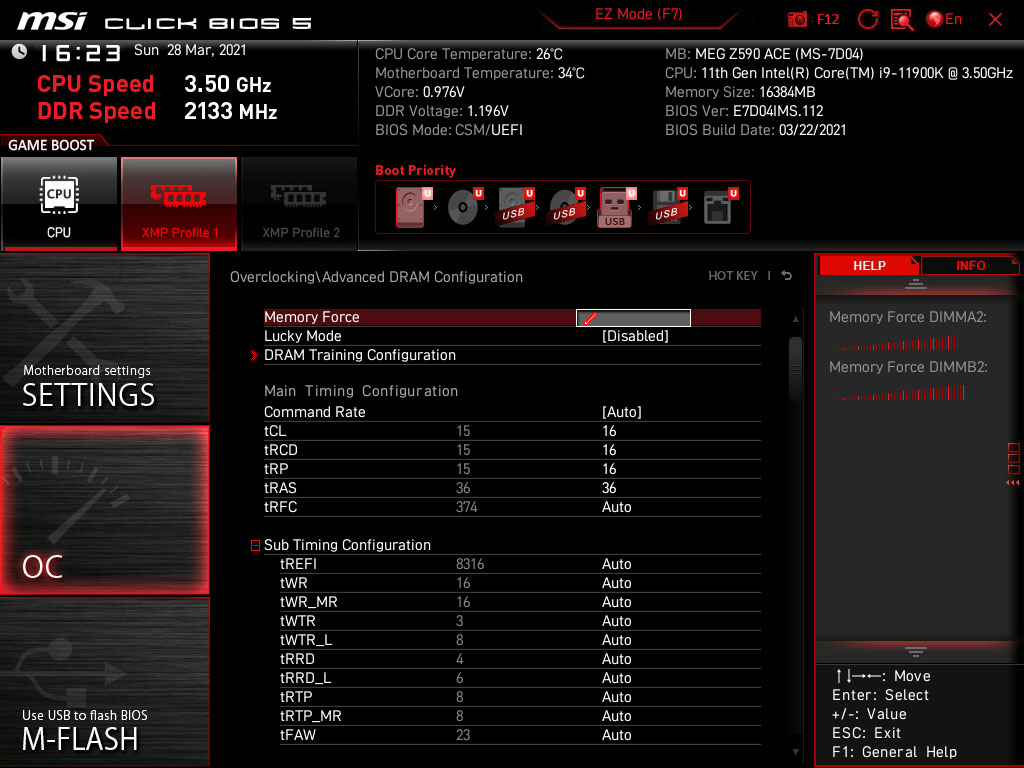1024x768 pixels.
Task: Select the tWTR Auto value
Action: (x=616, y=620)
